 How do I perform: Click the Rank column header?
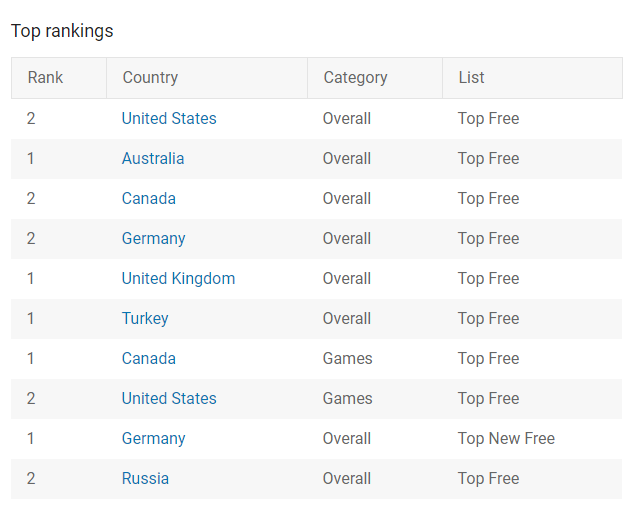45,77
